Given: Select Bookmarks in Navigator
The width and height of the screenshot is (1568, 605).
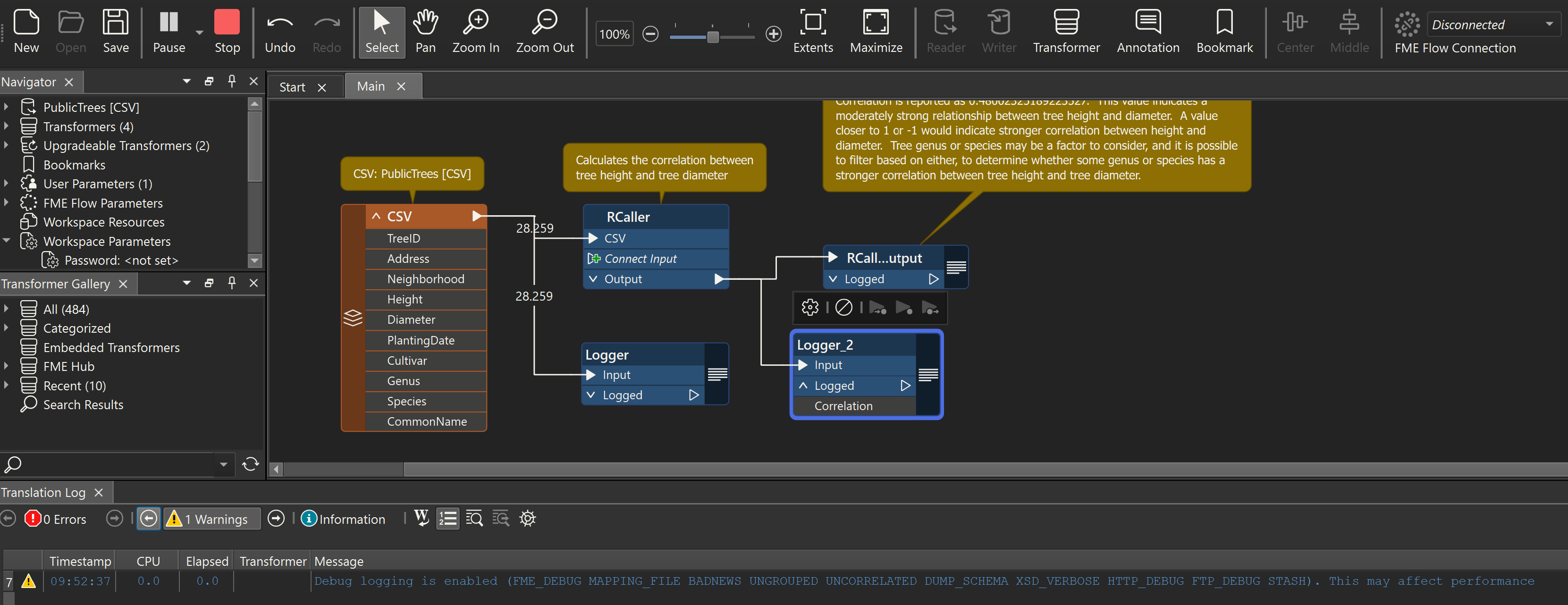Looking at the screenshot, I should 74,165.
